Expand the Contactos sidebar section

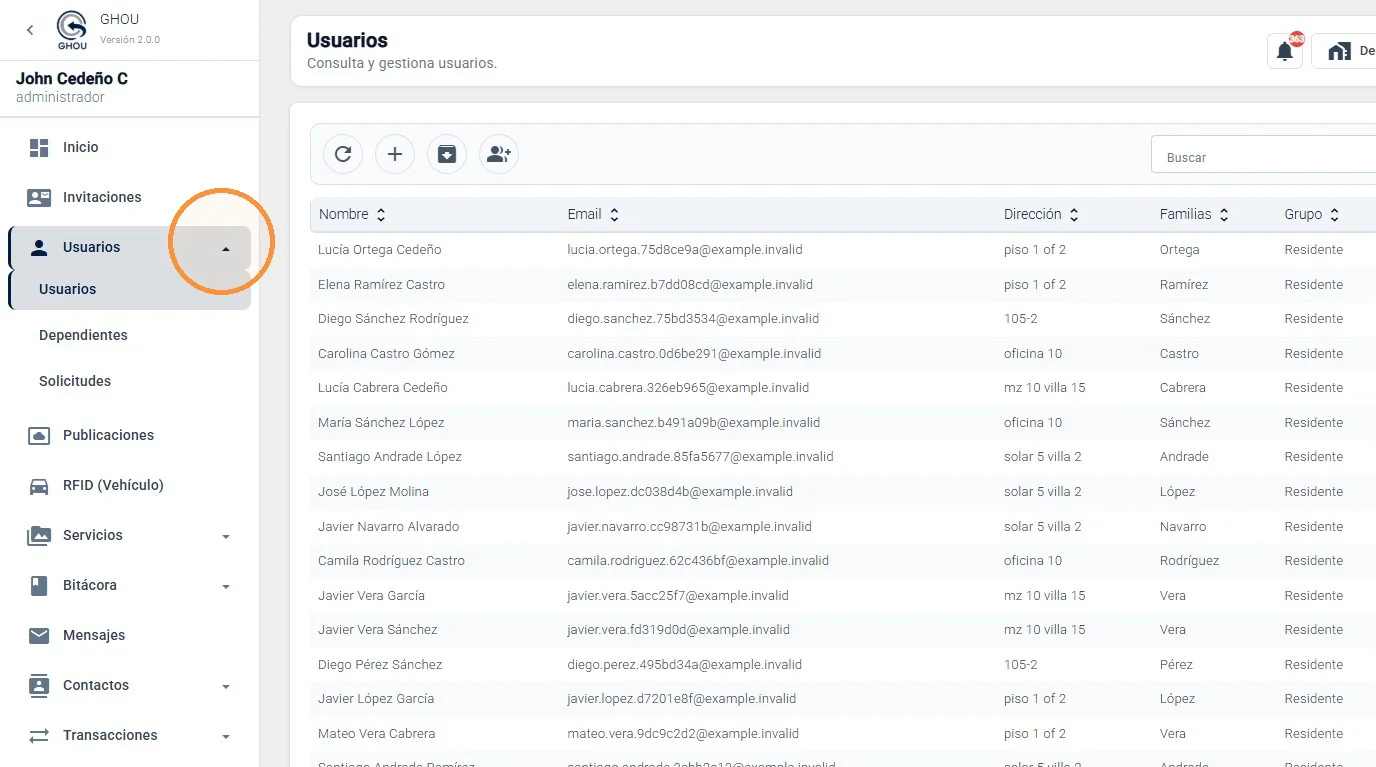(226, 686)
